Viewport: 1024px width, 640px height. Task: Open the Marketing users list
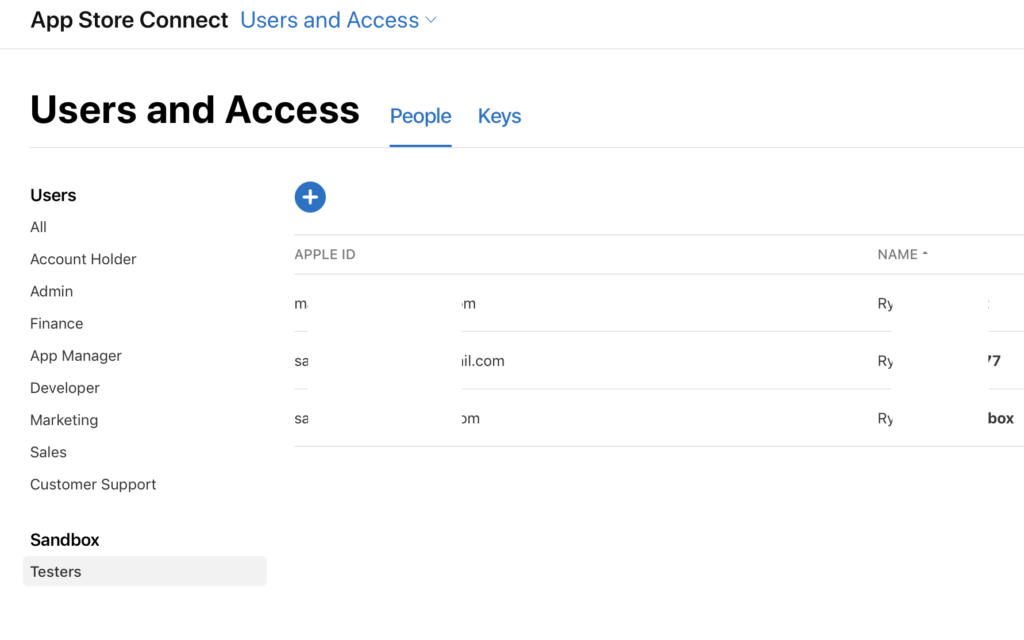tap(64, 420)
